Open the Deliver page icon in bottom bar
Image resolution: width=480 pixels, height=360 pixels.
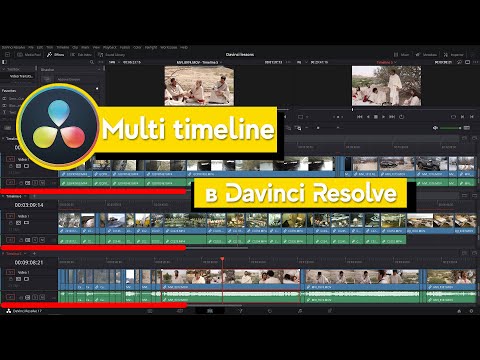[330, 311]
